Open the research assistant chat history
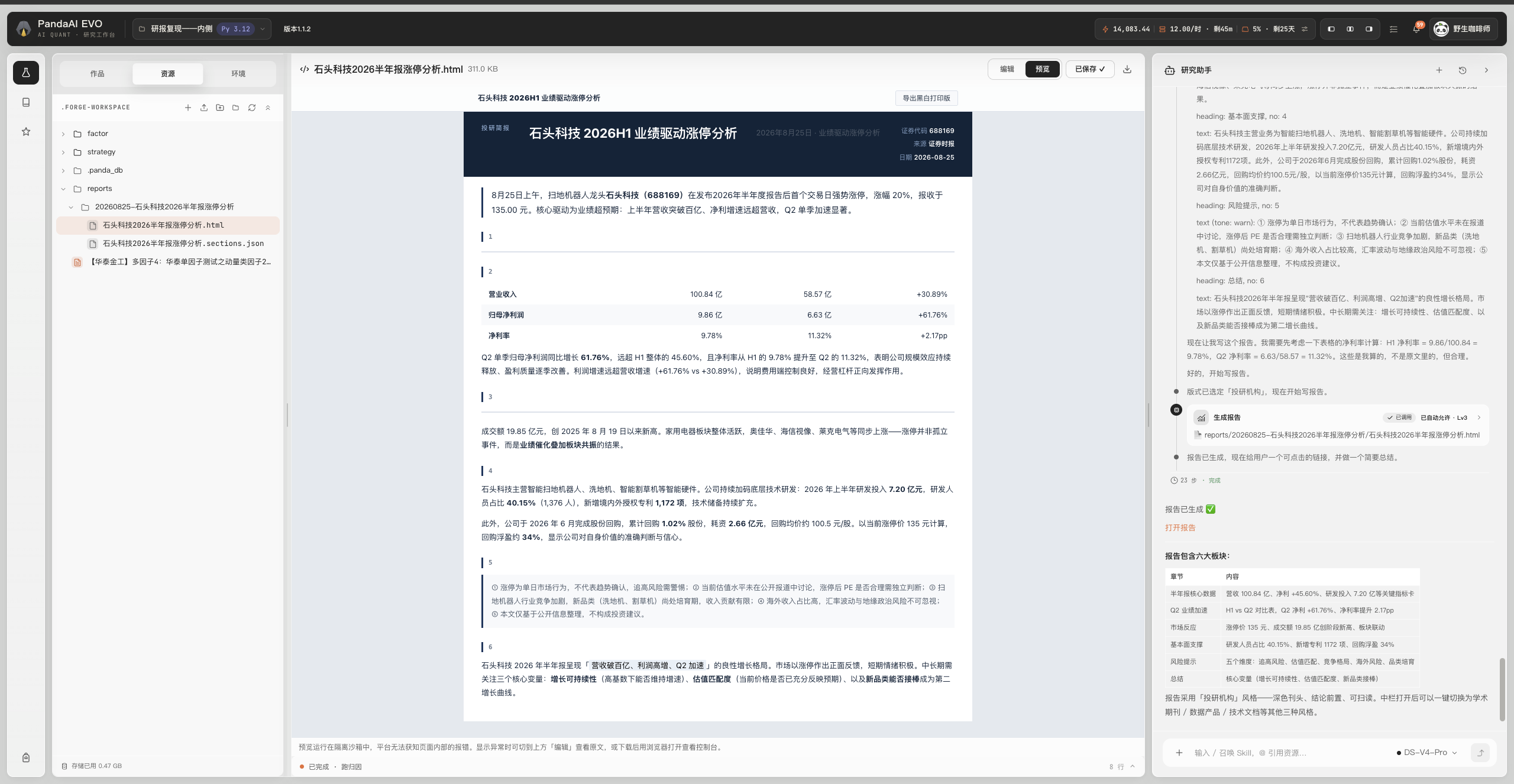Image resolution: width=1514 pixels, height=784 pixels. [x=1463, y=70]
